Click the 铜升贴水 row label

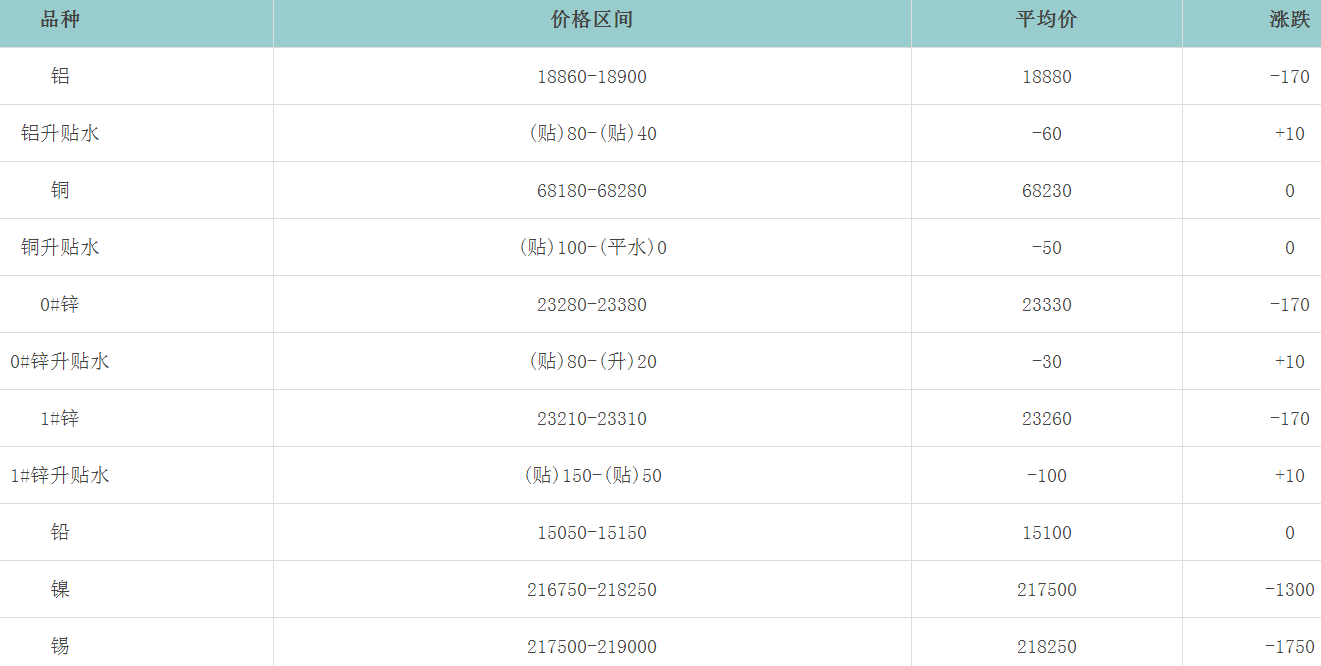[60, 248]
